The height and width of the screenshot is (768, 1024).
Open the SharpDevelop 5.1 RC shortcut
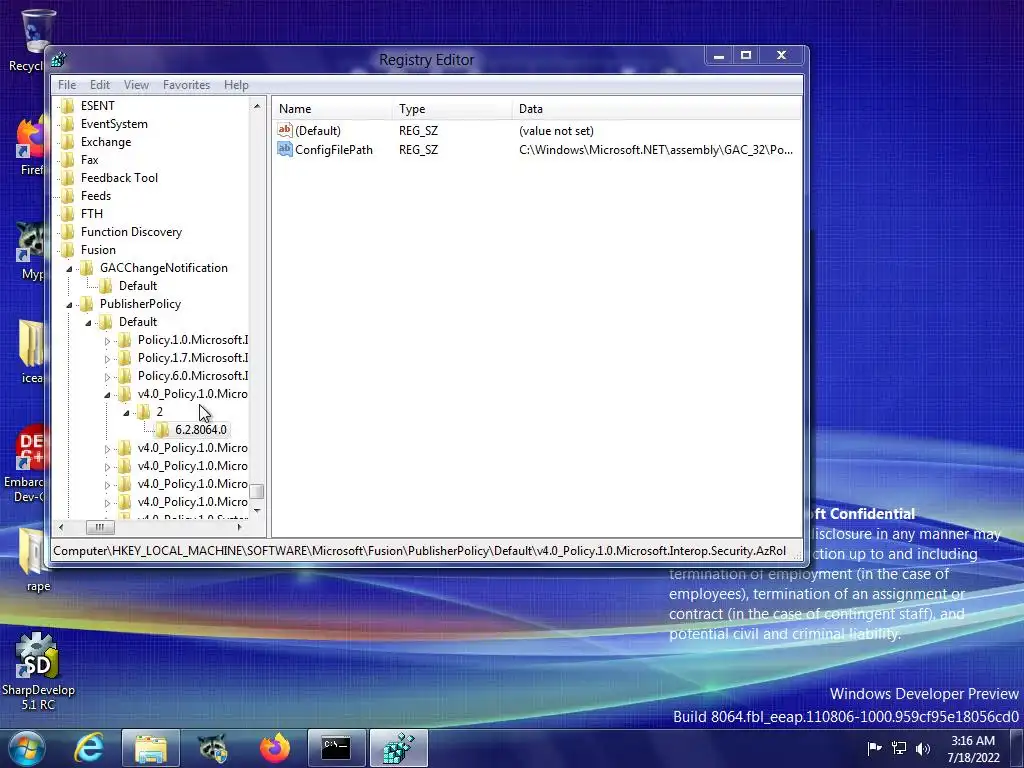(38, 671)
